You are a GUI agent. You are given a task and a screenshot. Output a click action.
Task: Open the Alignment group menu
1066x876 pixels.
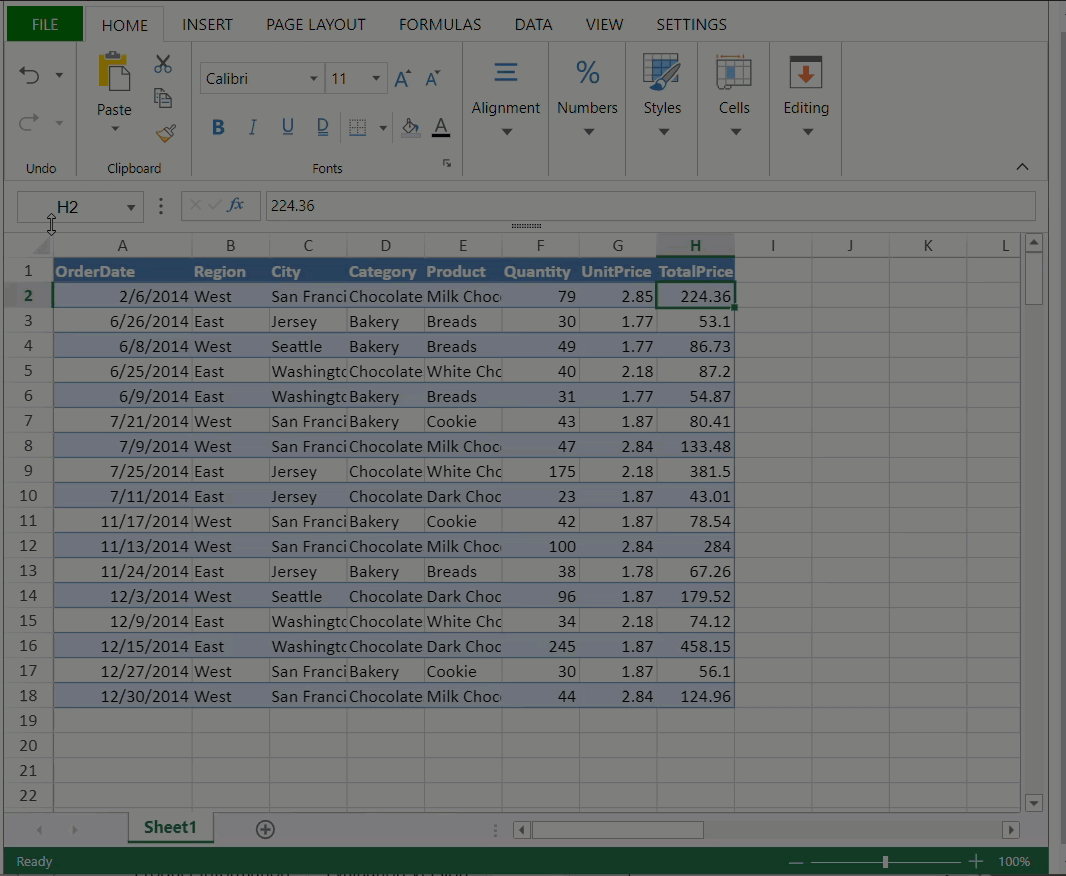coord(506,99)
